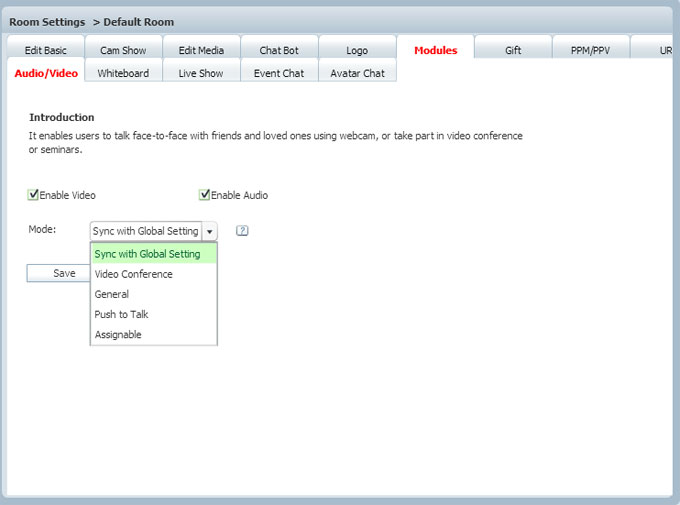Viewport: 680px width, 505px height.
Task: Toggle the Enable Video checkbox
Action: click(x=34, y=195)
